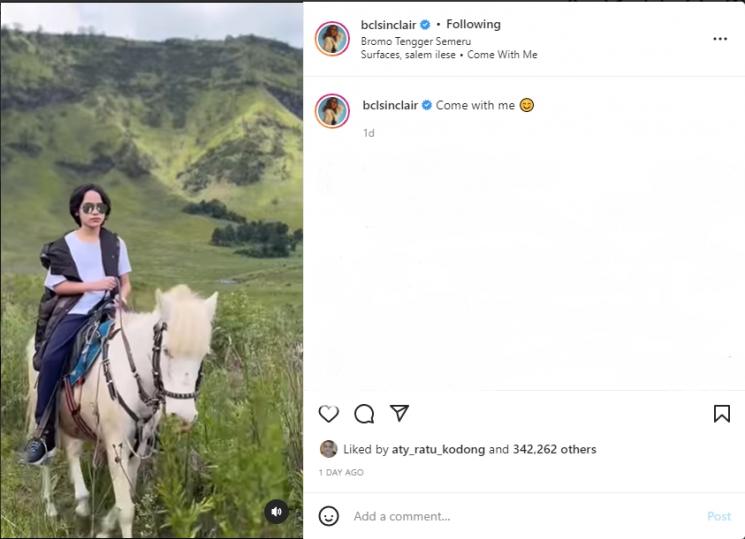745x539 pixels.
Task: Click the bclsinclair username in the caption
Action: coord(389,105)
